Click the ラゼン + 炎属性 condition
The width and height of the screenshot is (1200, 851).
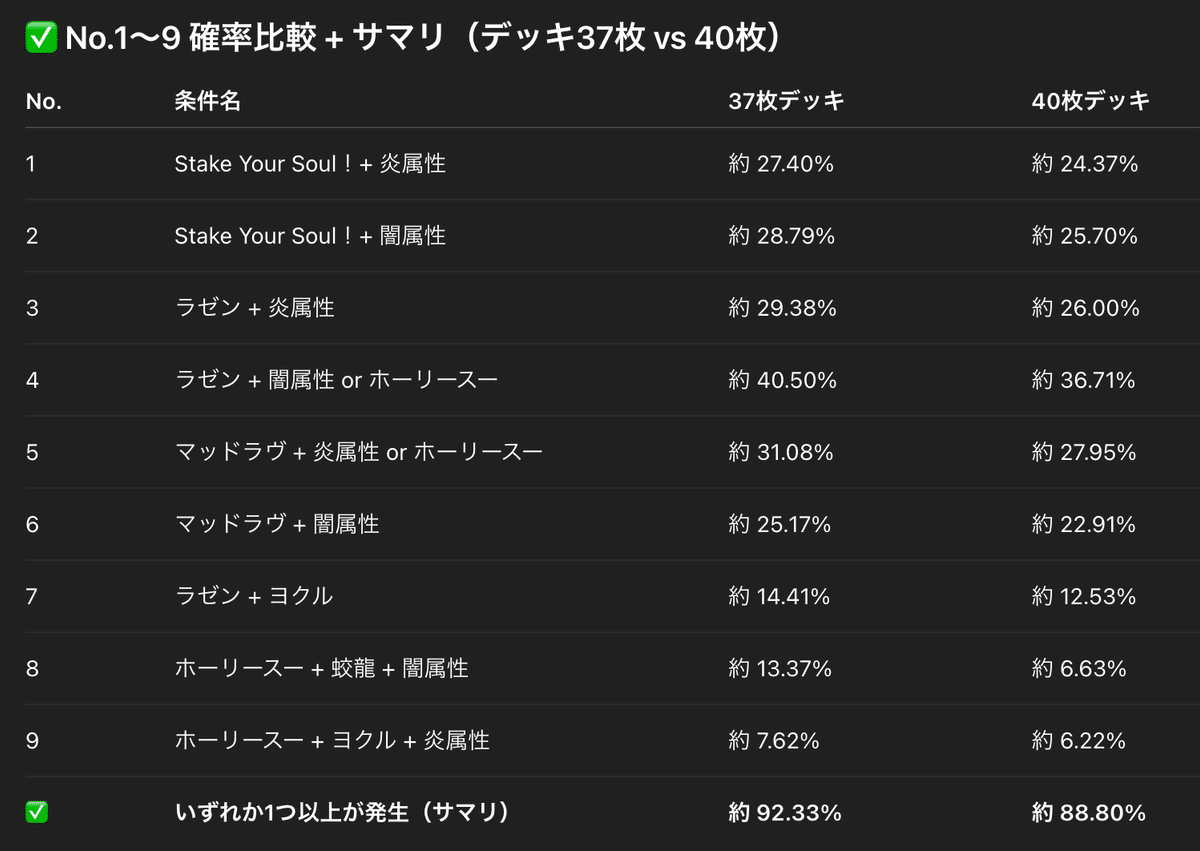(x=254, y=308)
